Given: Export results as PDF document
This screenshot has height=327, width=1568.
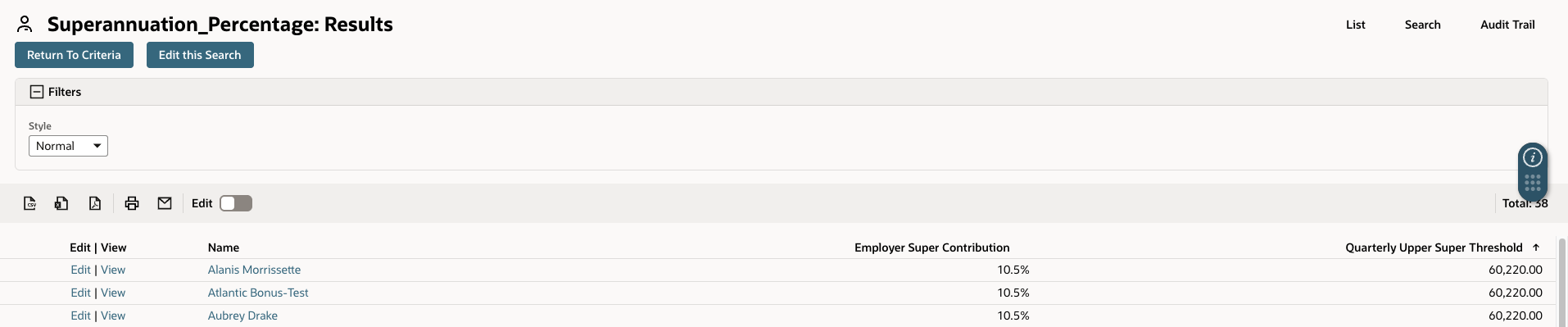Looking at the screenshot, I should [x=95, y=203].
